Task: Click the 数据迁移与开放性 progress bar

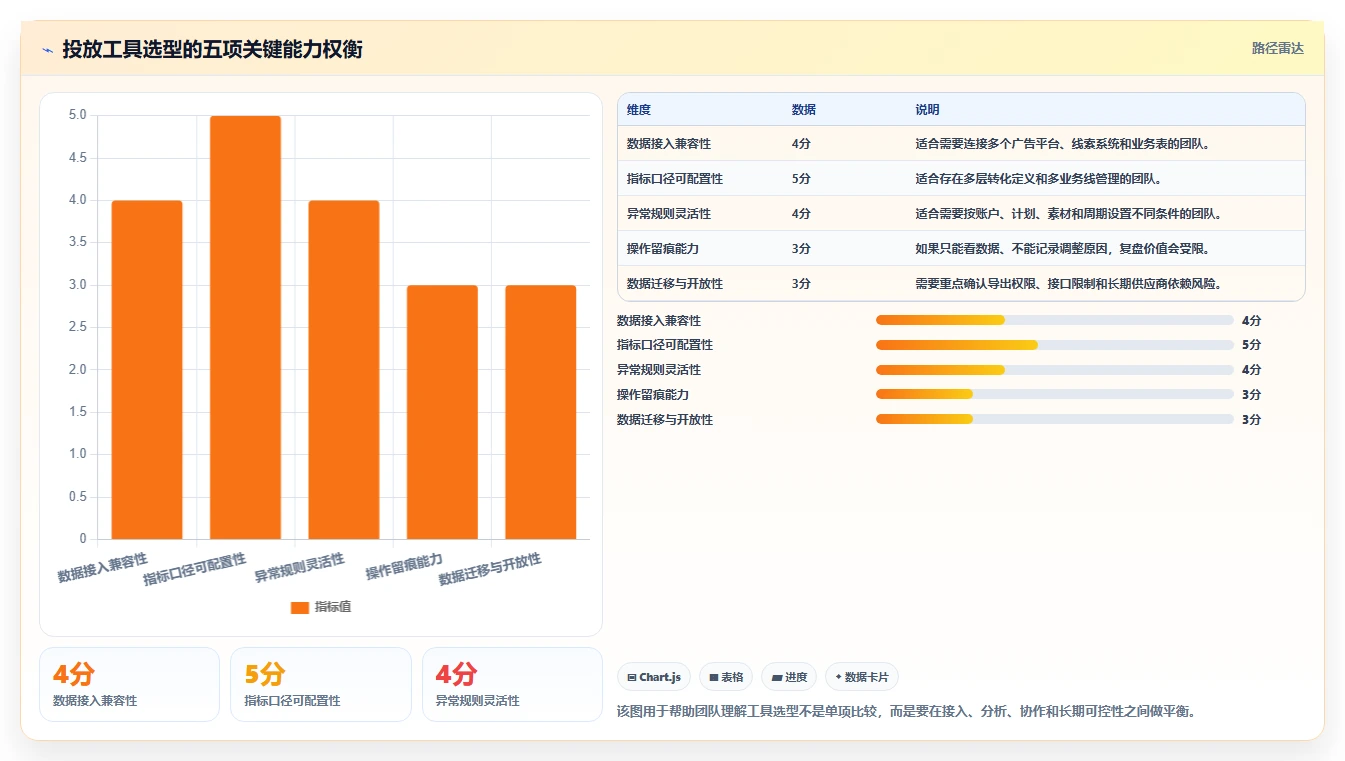Action: pos(1054,420)
